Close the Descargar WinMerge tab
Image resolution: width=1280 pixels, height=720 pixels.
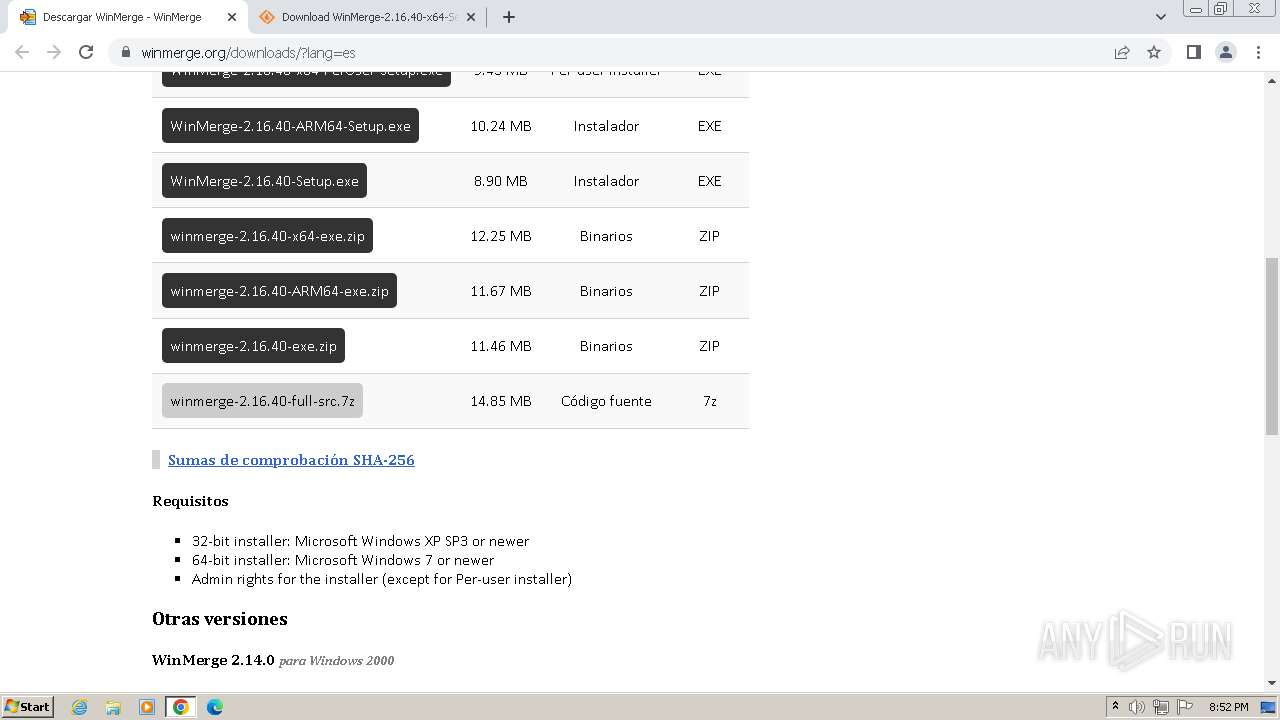[232, 17]
